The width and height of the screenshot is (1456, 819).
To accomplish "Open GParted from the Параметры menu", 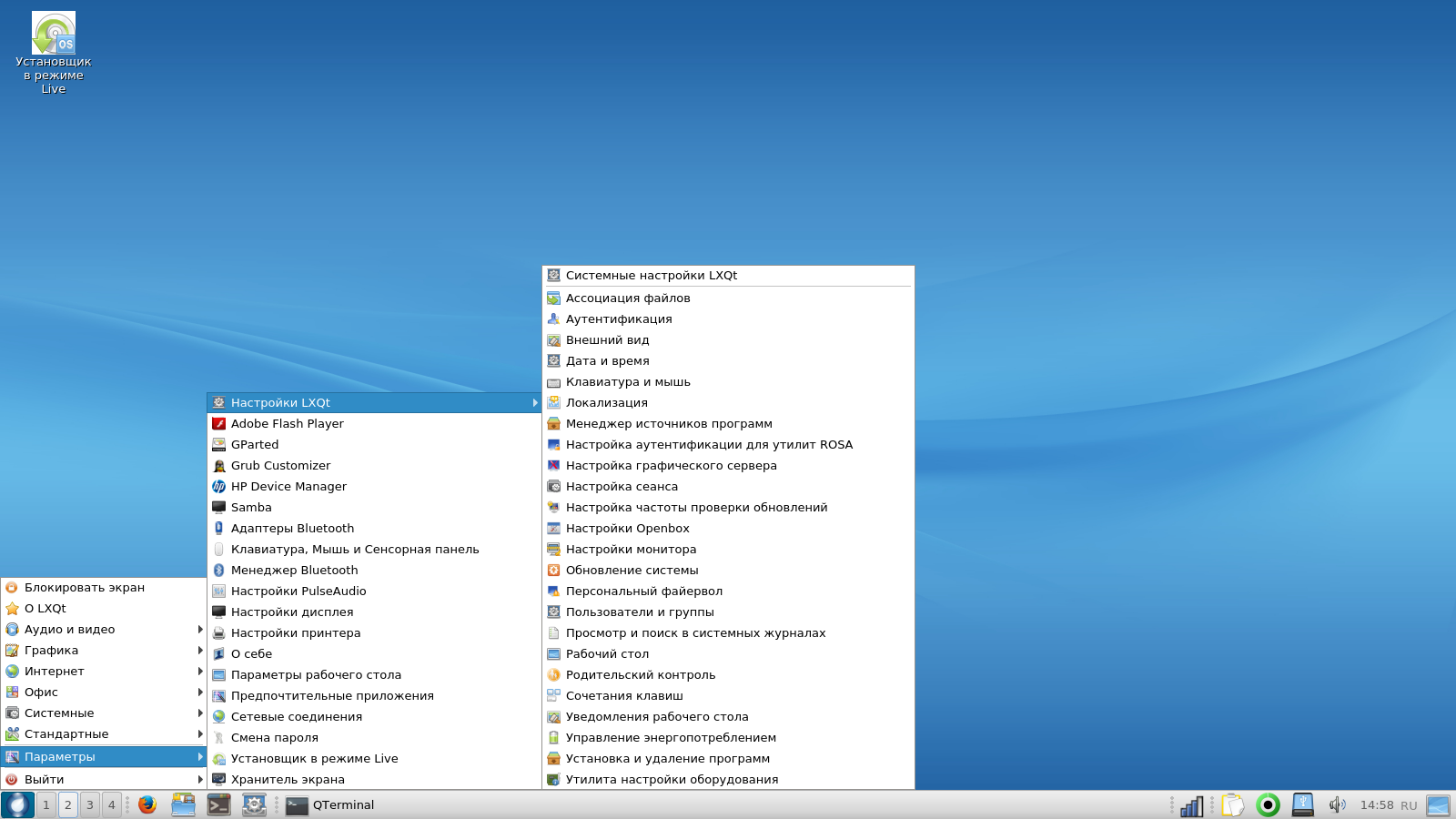I will point(255,445).
